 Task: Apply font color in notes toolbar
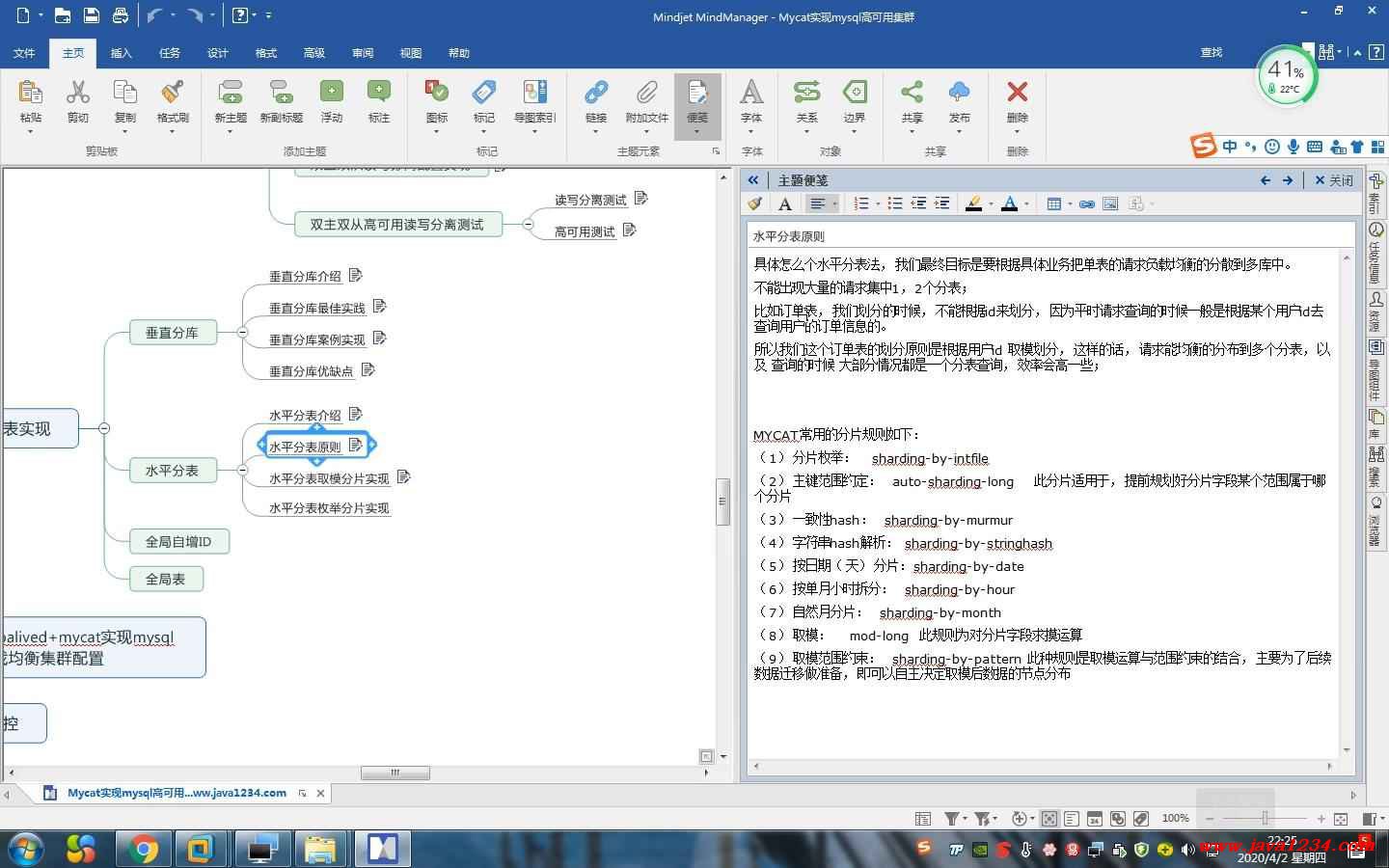pos(1009,203)
